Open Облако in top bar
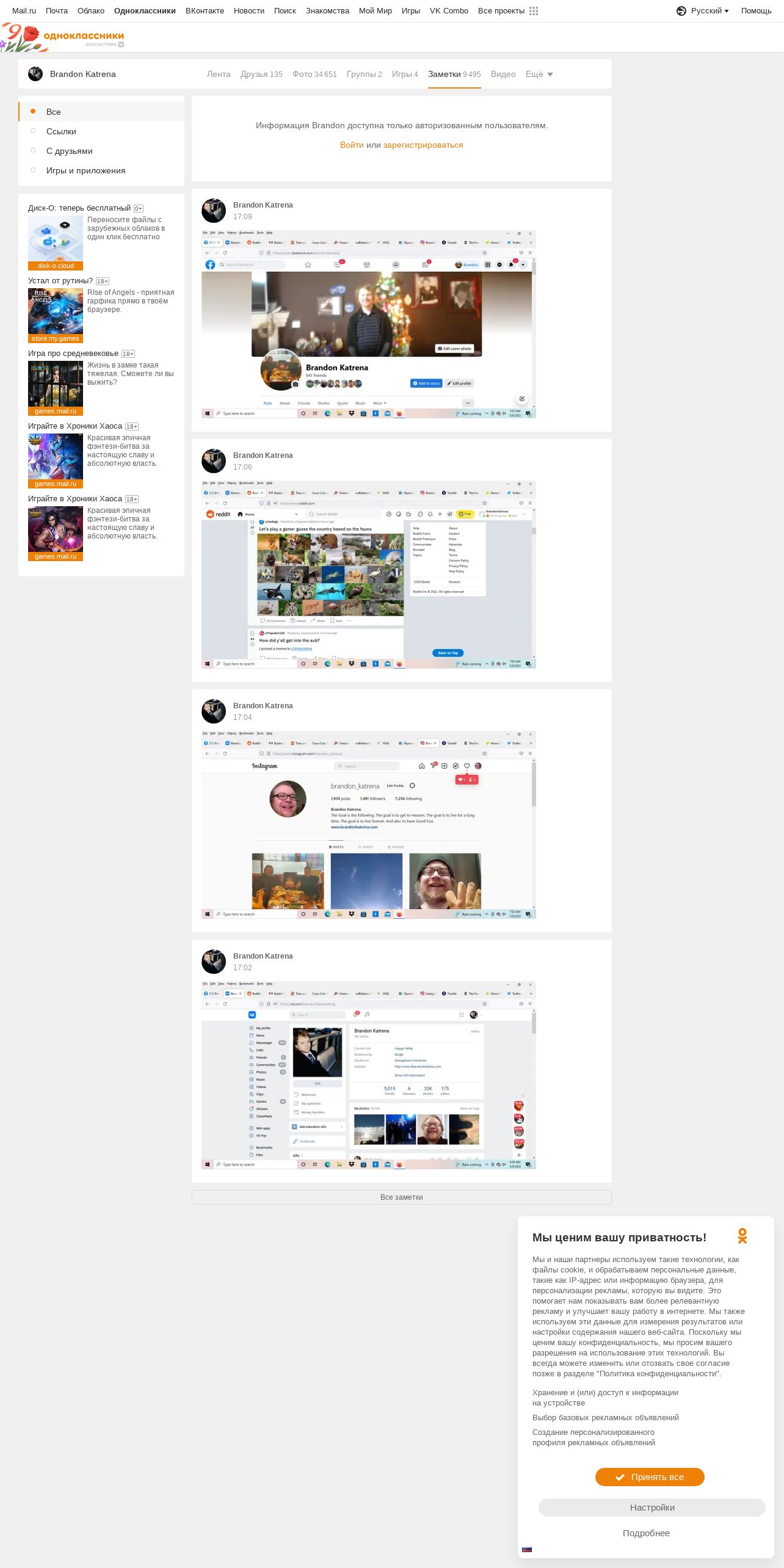The height and width of the screenshot is (1568, 784). 91,11
